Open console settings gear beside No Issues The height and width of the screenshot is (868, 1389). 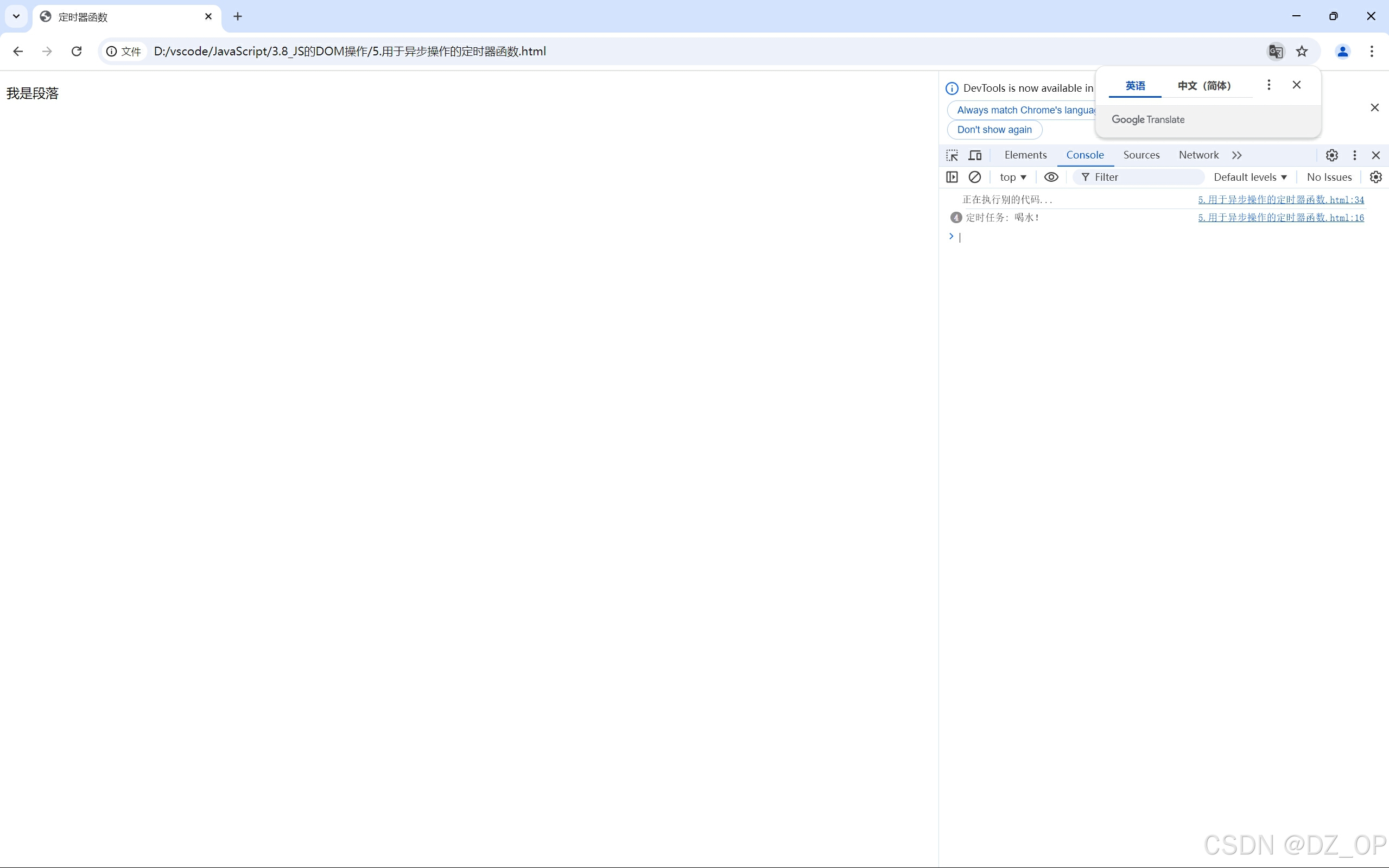pos(1376,177)
